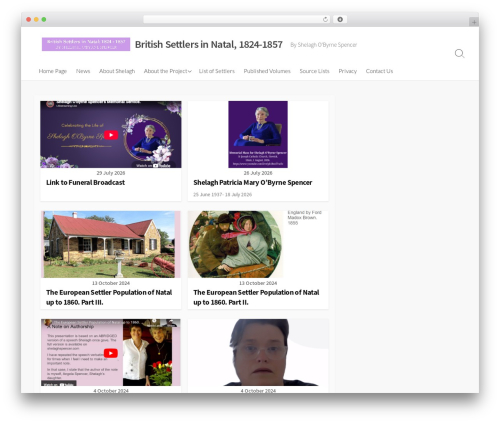
Task: Maximize the window with the green button
Action: (x=44, y=20)
